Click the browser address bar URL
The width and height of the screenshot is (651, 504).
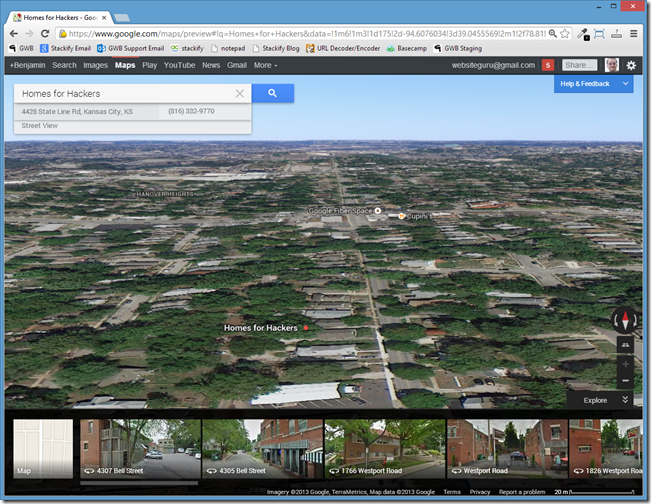(x=307, y=34)
